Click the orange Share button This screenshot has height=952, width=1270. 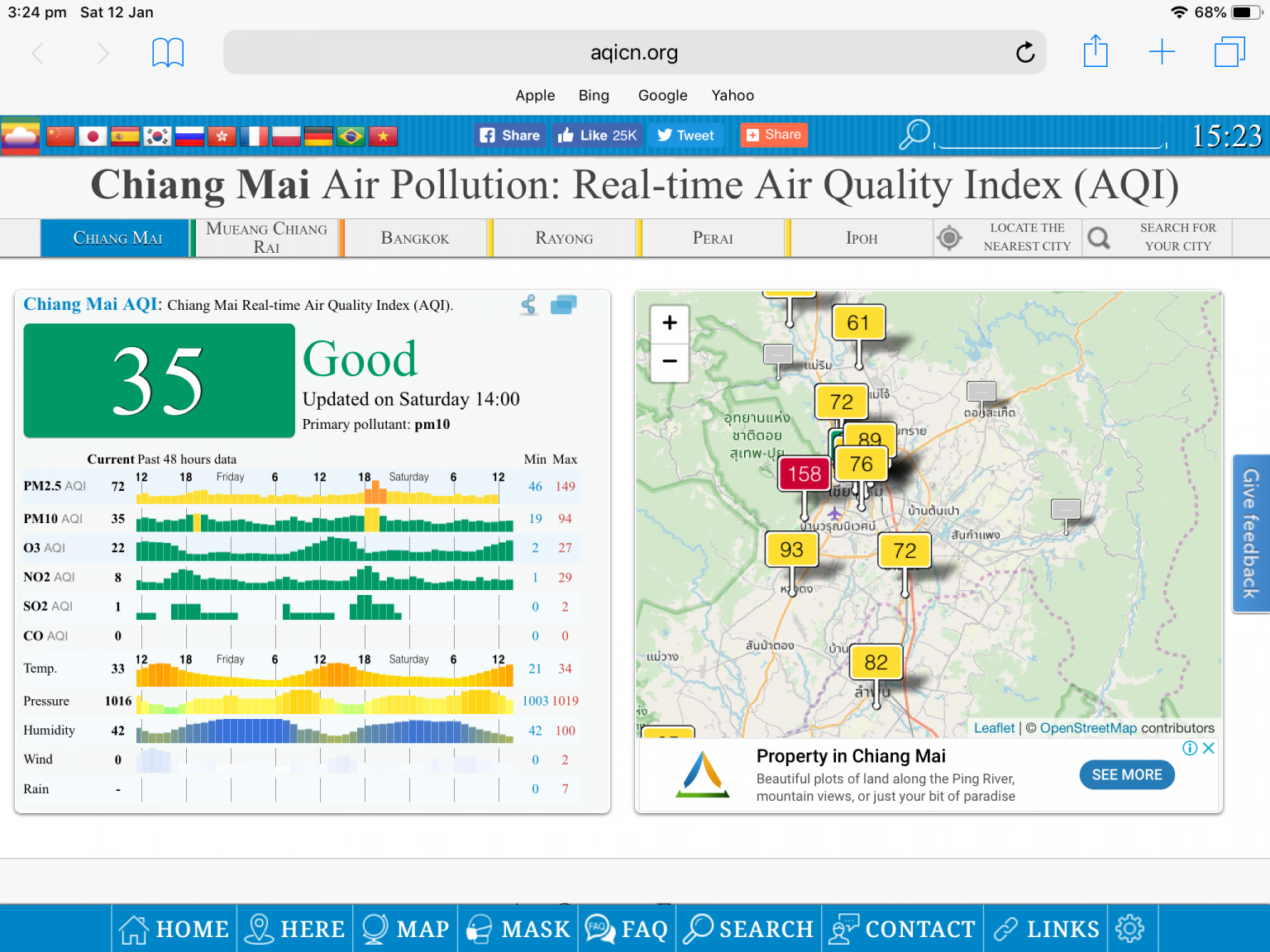(774, 135)
